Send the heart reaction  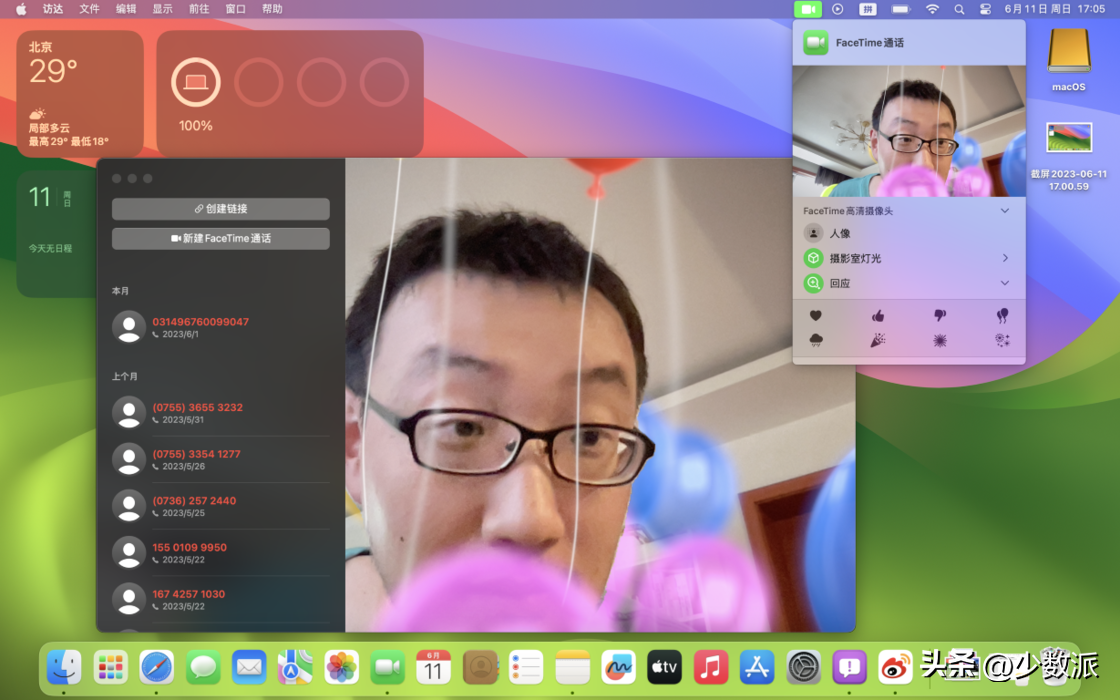click(x=815, y=315)
